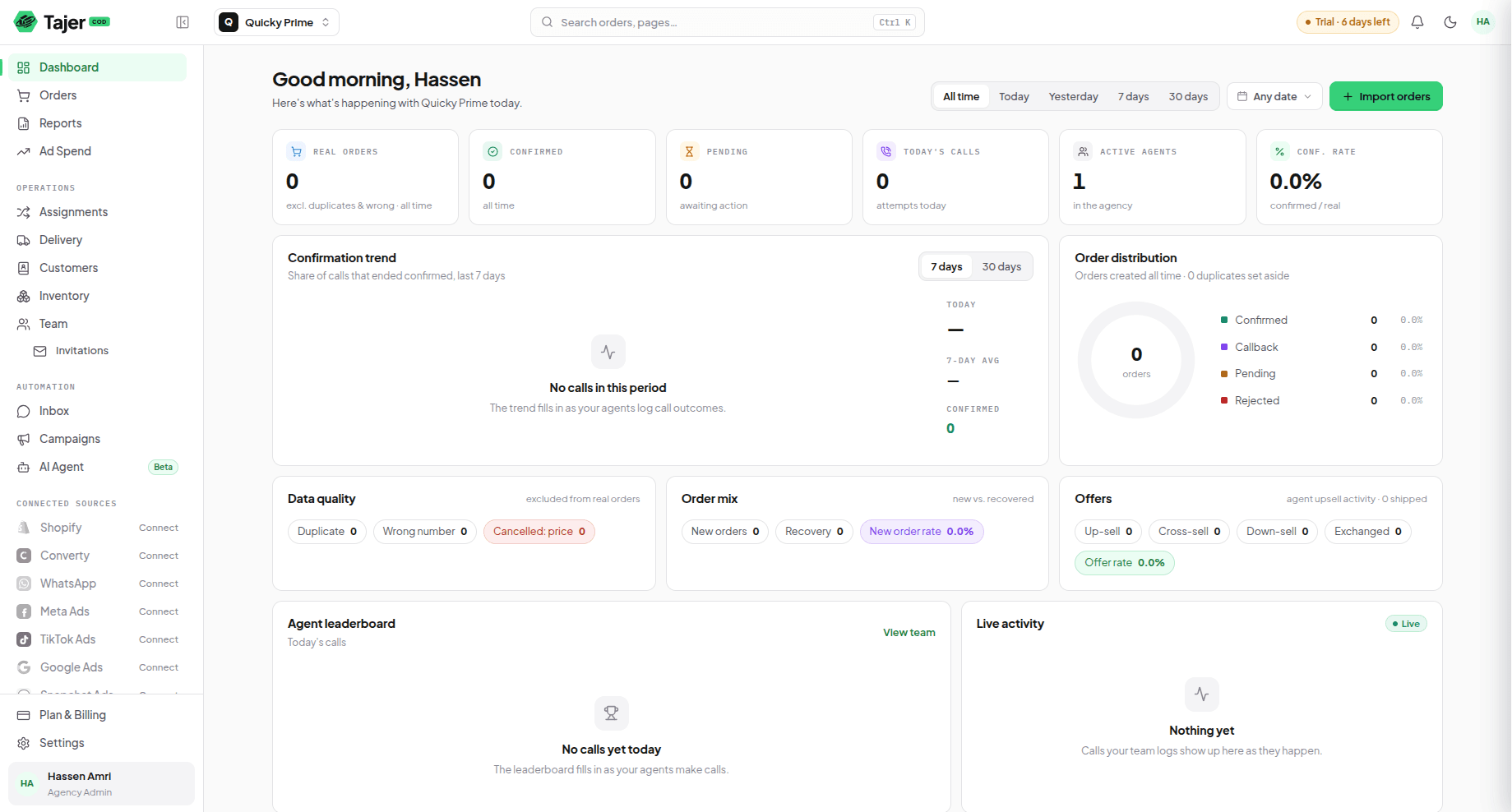The width and height of the screenshot is (1512, 812).
Task: Toggle dark mode moon icon
Action: (1450, 22)
